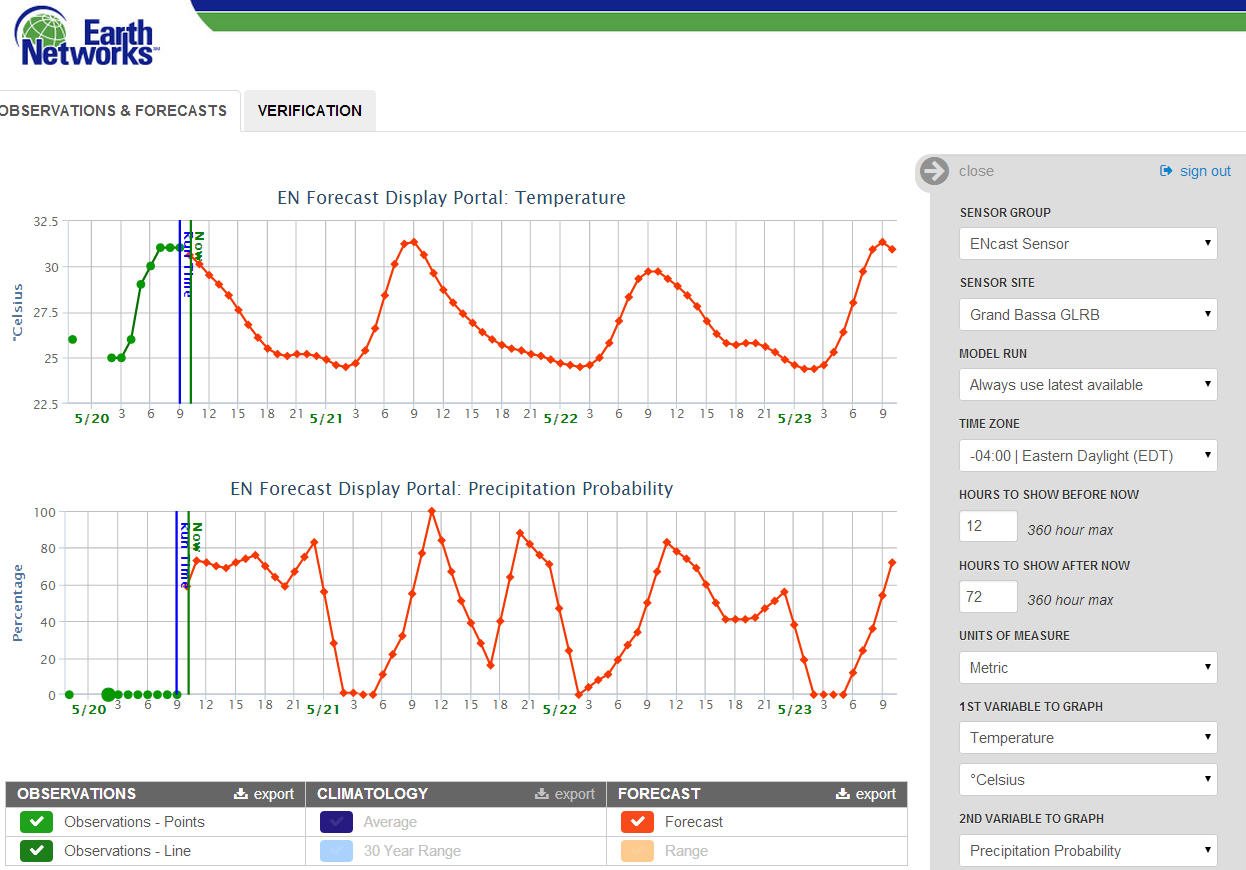This screenshot has width=1246, height=870.
Task: Open the °Celsius unit dropdown
Action: coord(1088,780)
